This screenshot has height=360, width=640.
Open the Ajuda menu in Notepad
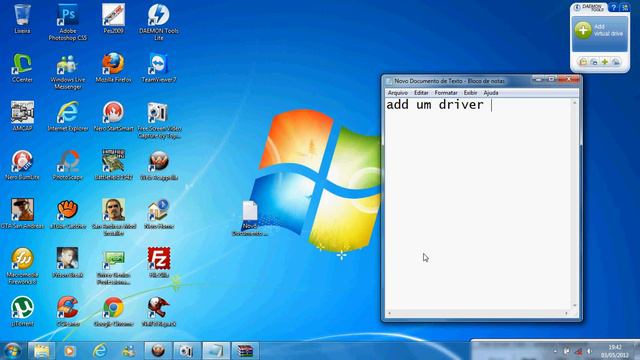[x=491, y=93]
